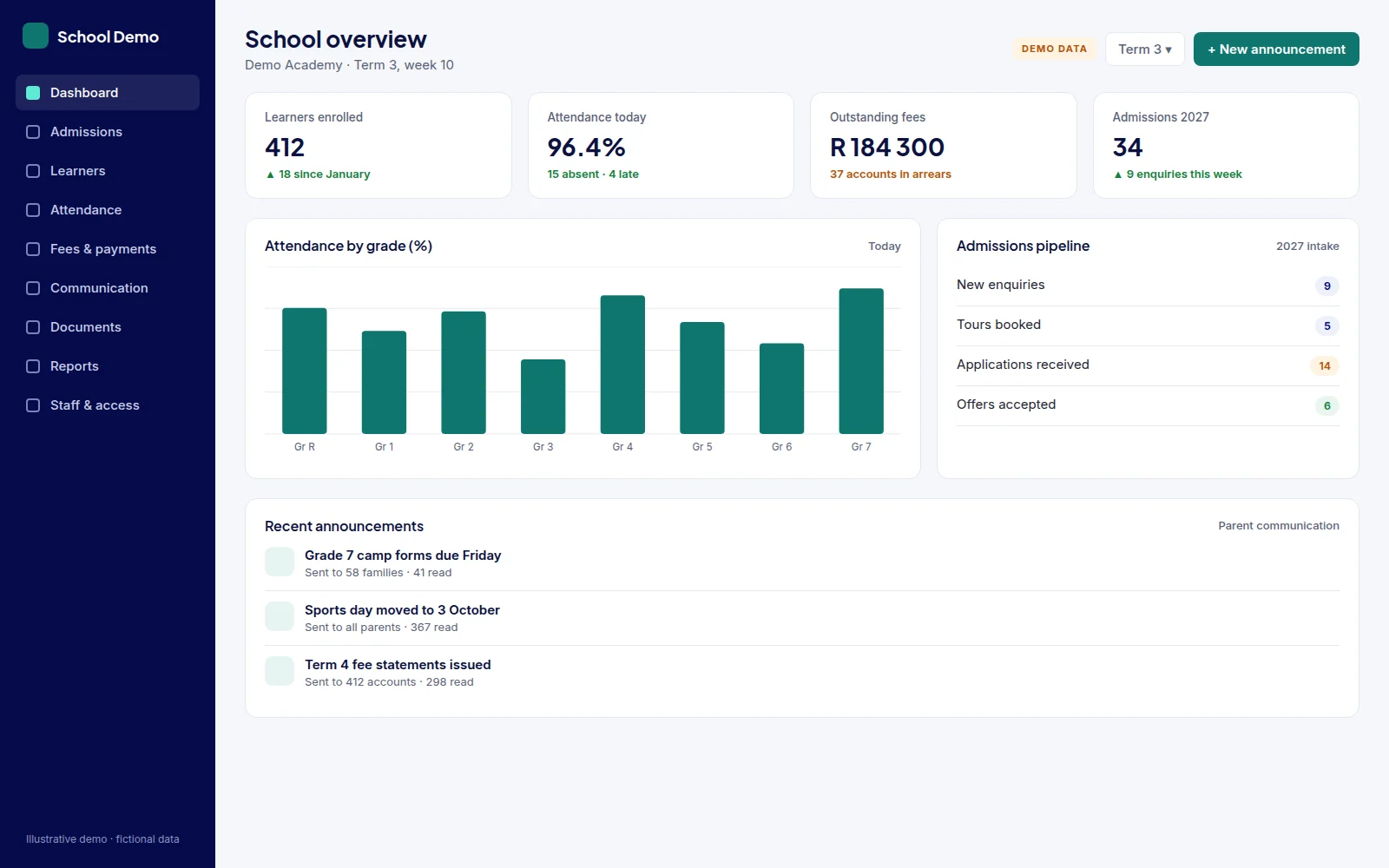The height and width of the screenshot is (868, 1389).
Task: Open the Attendance today card
Action: point(661,145)
